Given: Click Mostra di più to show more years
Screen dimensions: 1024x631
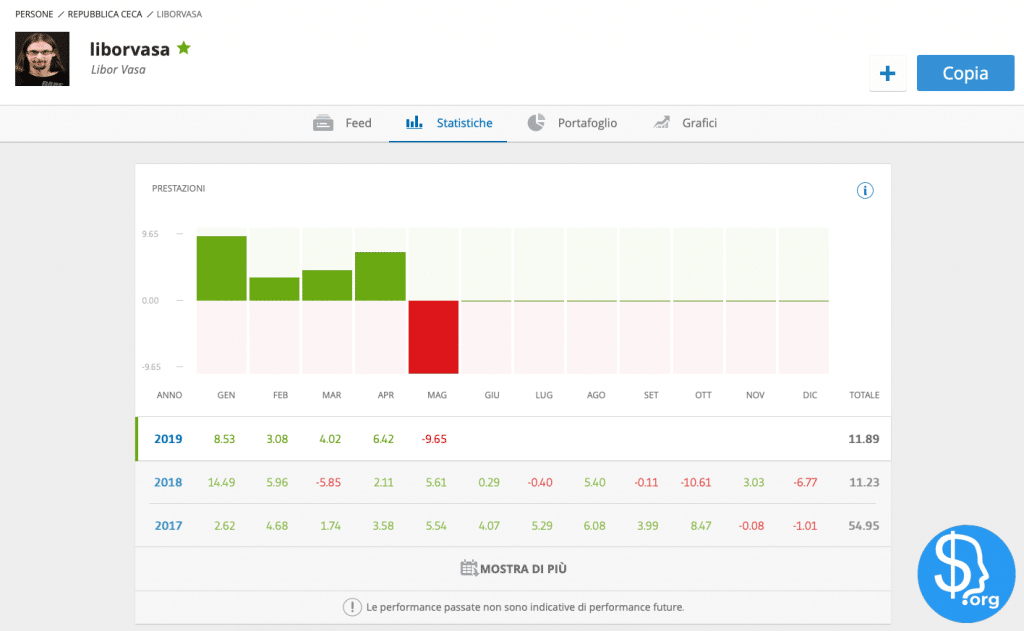Looking at the screenshot, I should pos(513,569).
